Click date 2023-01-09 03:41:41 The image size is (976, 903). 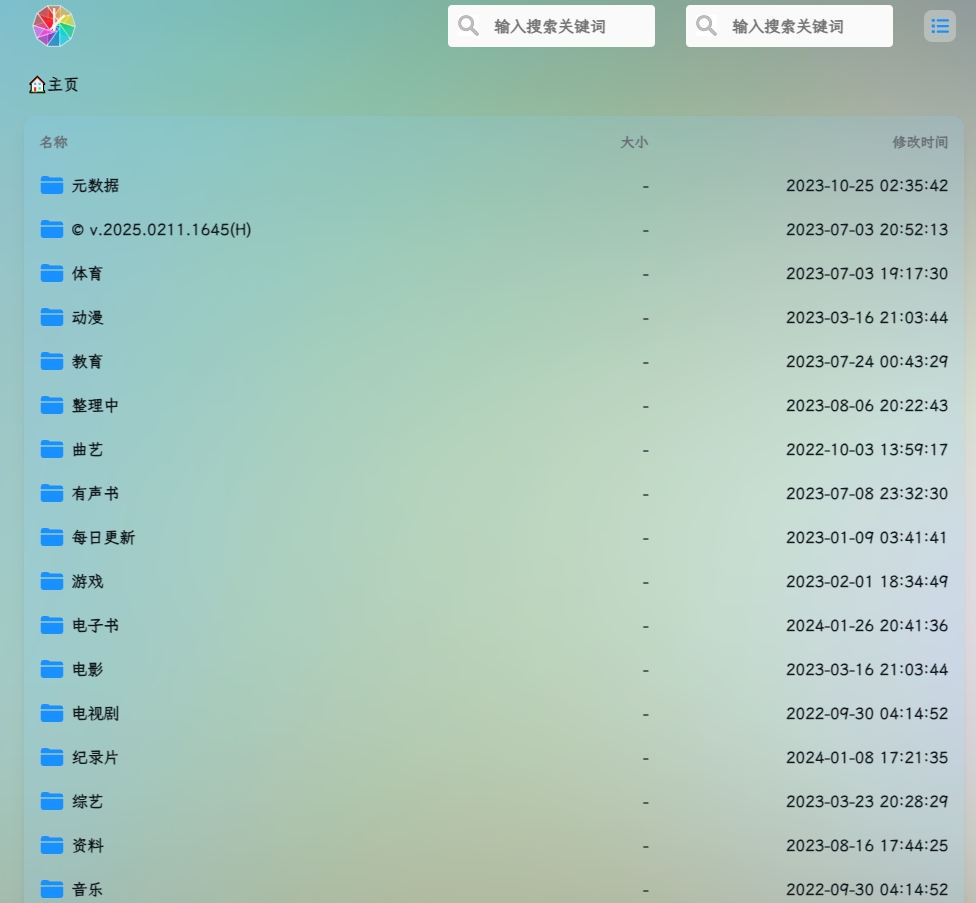click(867, 537)
